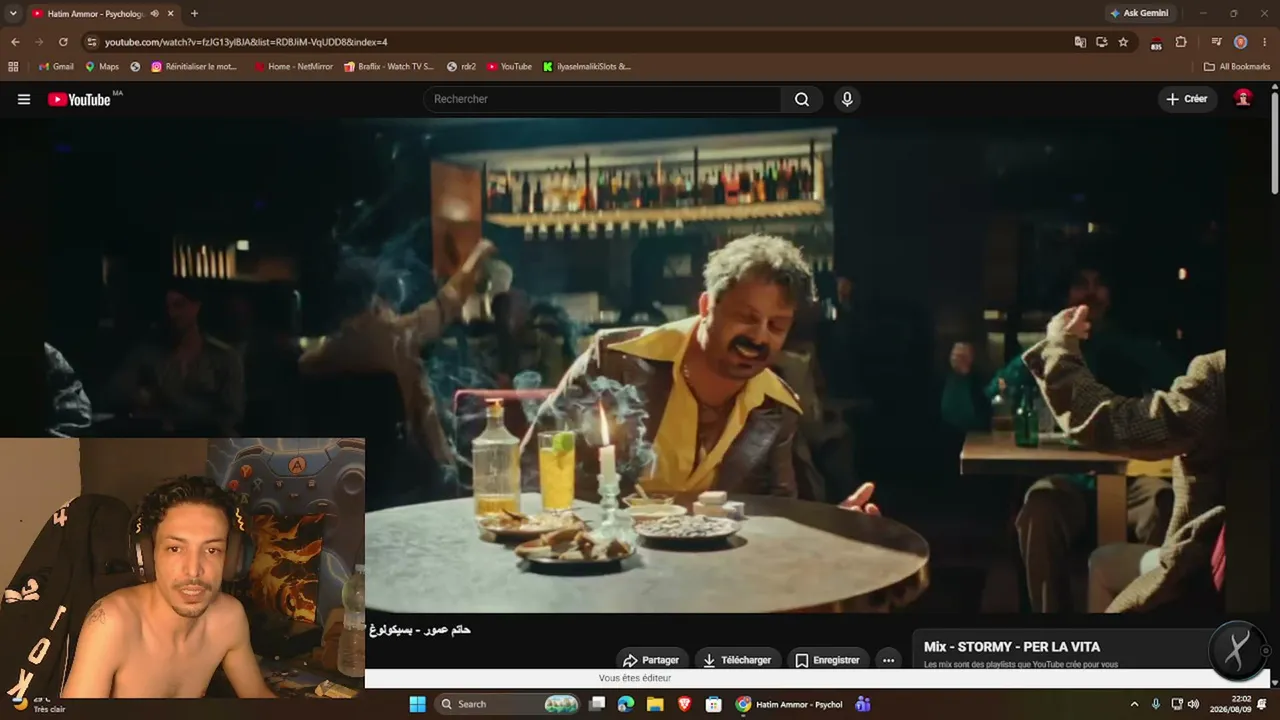Open the network status tray icon
This screenshot has height=720, width=1280.
point(1177,704)
